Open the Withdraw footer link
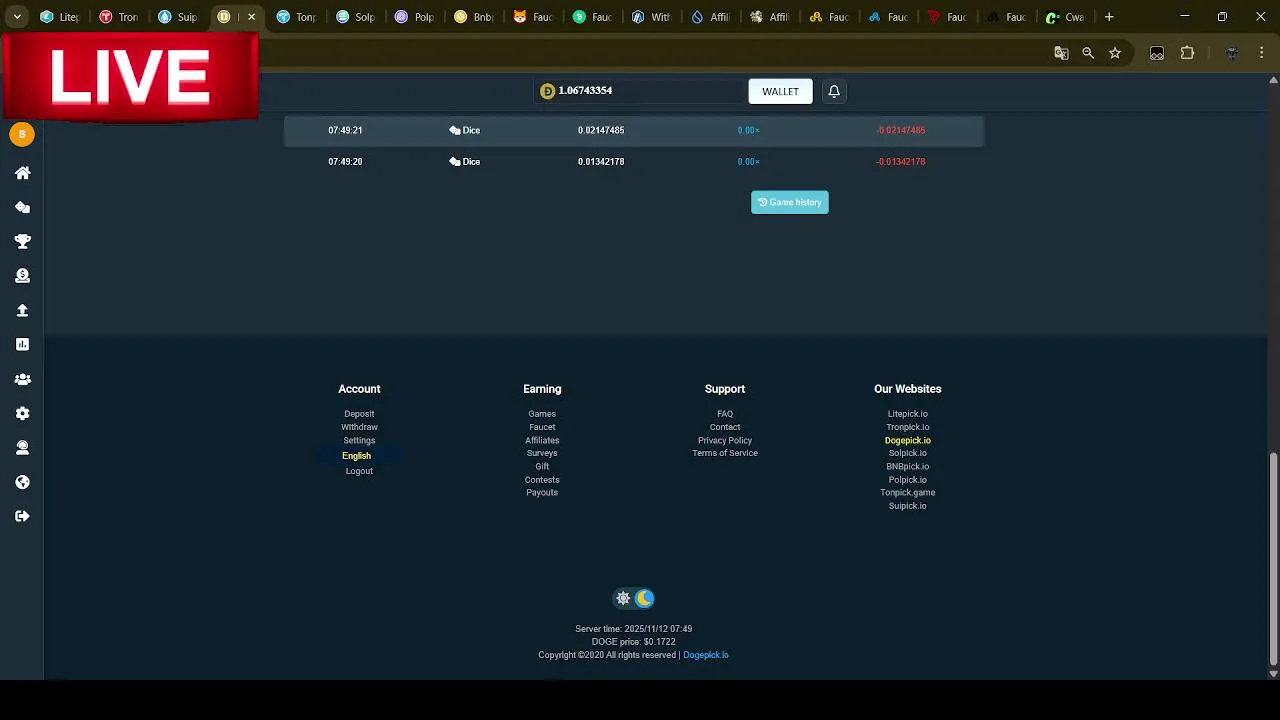Screen dimensions: 1280x720 359,427
